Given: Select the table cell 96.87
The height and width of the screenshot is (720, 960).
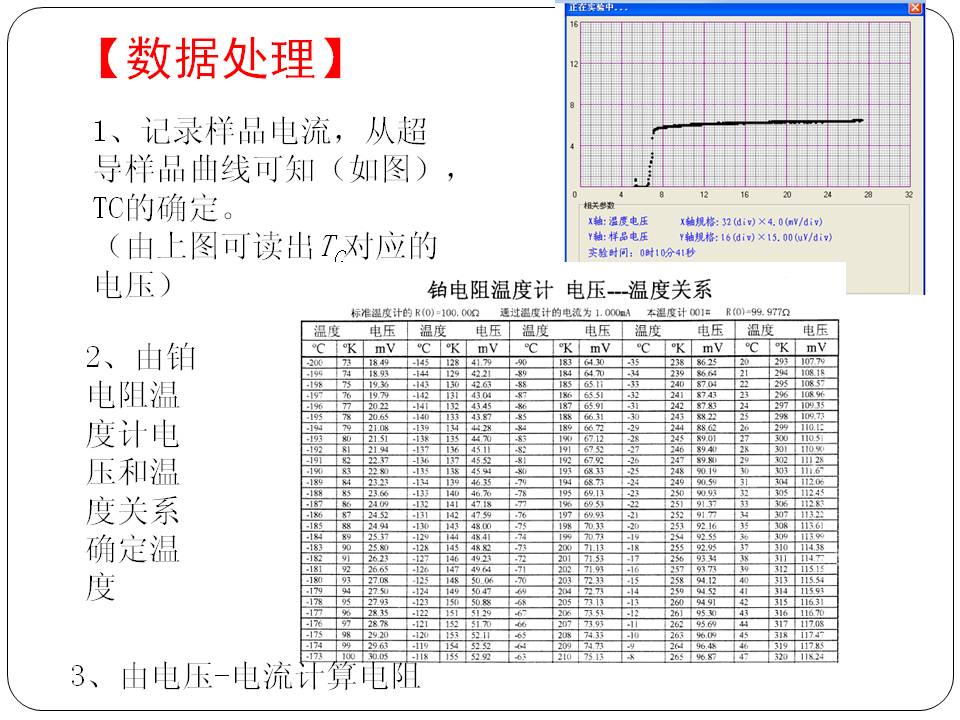Looking at the screenshot, I should 706,656.
